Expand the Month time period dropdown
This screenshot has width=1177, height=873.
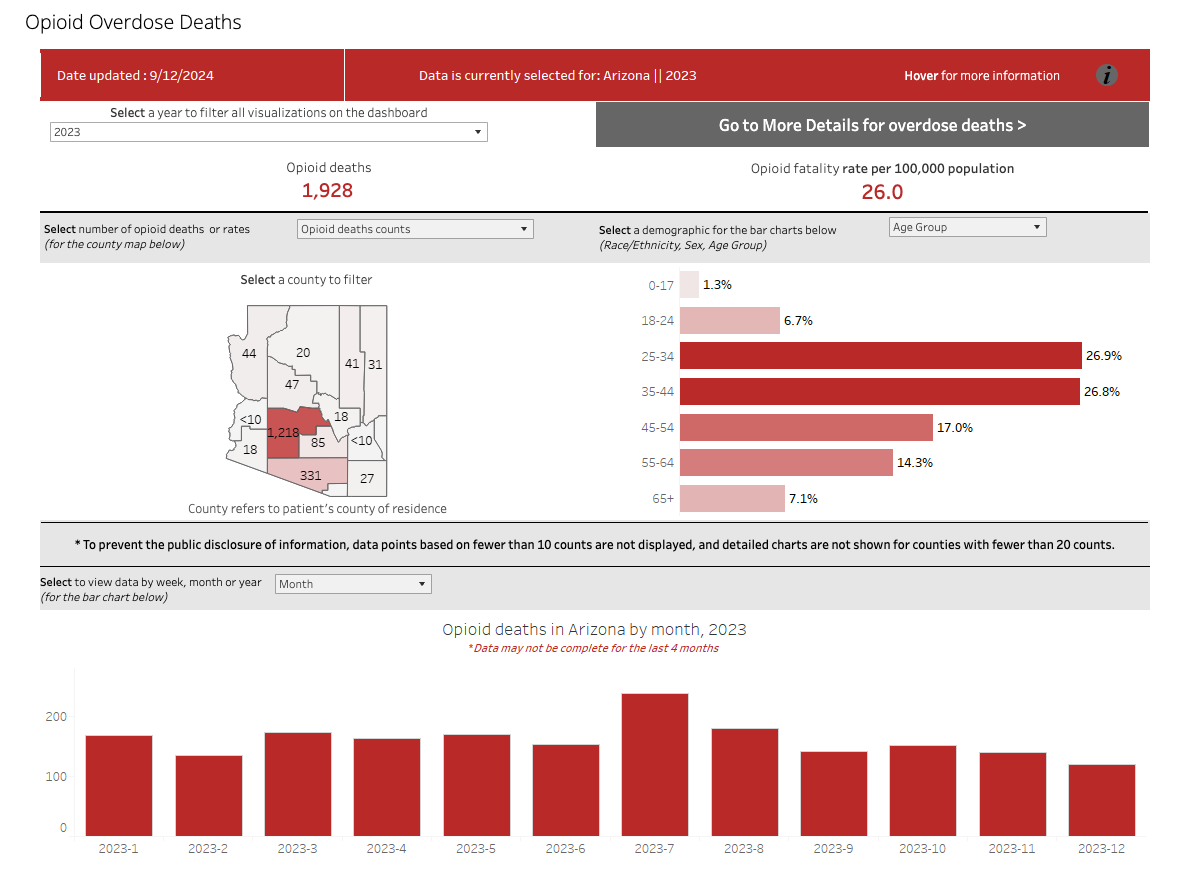(352, 584)
